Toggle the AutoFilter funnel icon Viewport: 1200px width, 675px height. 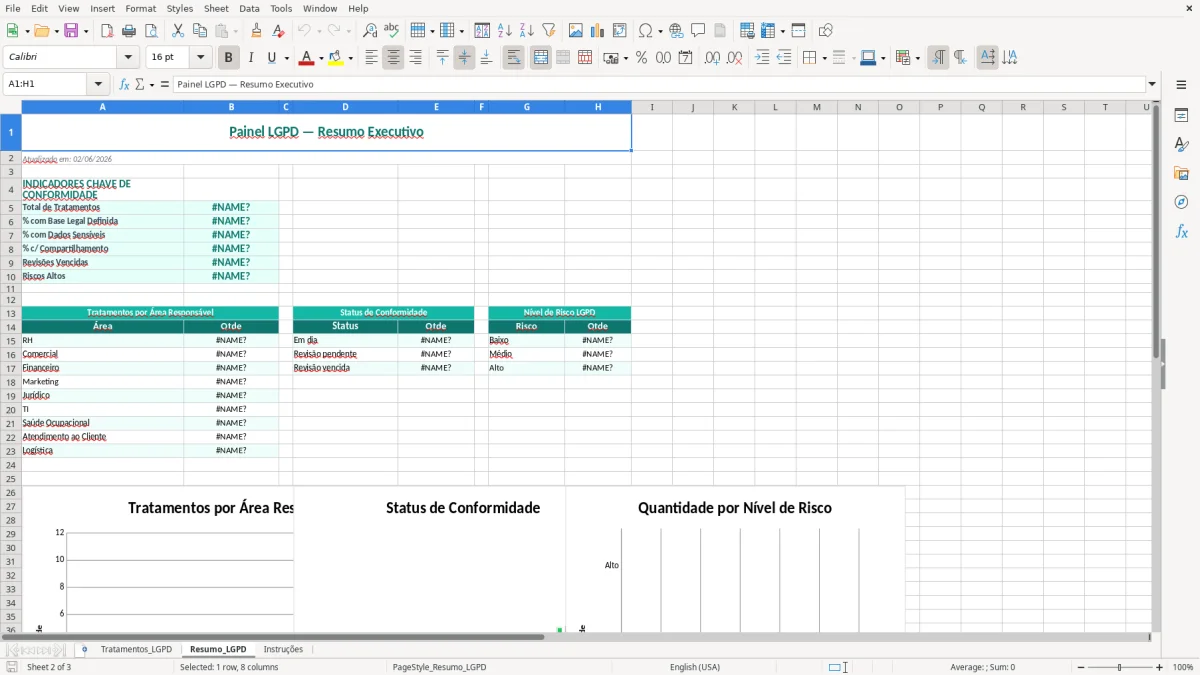click(548, 31)
